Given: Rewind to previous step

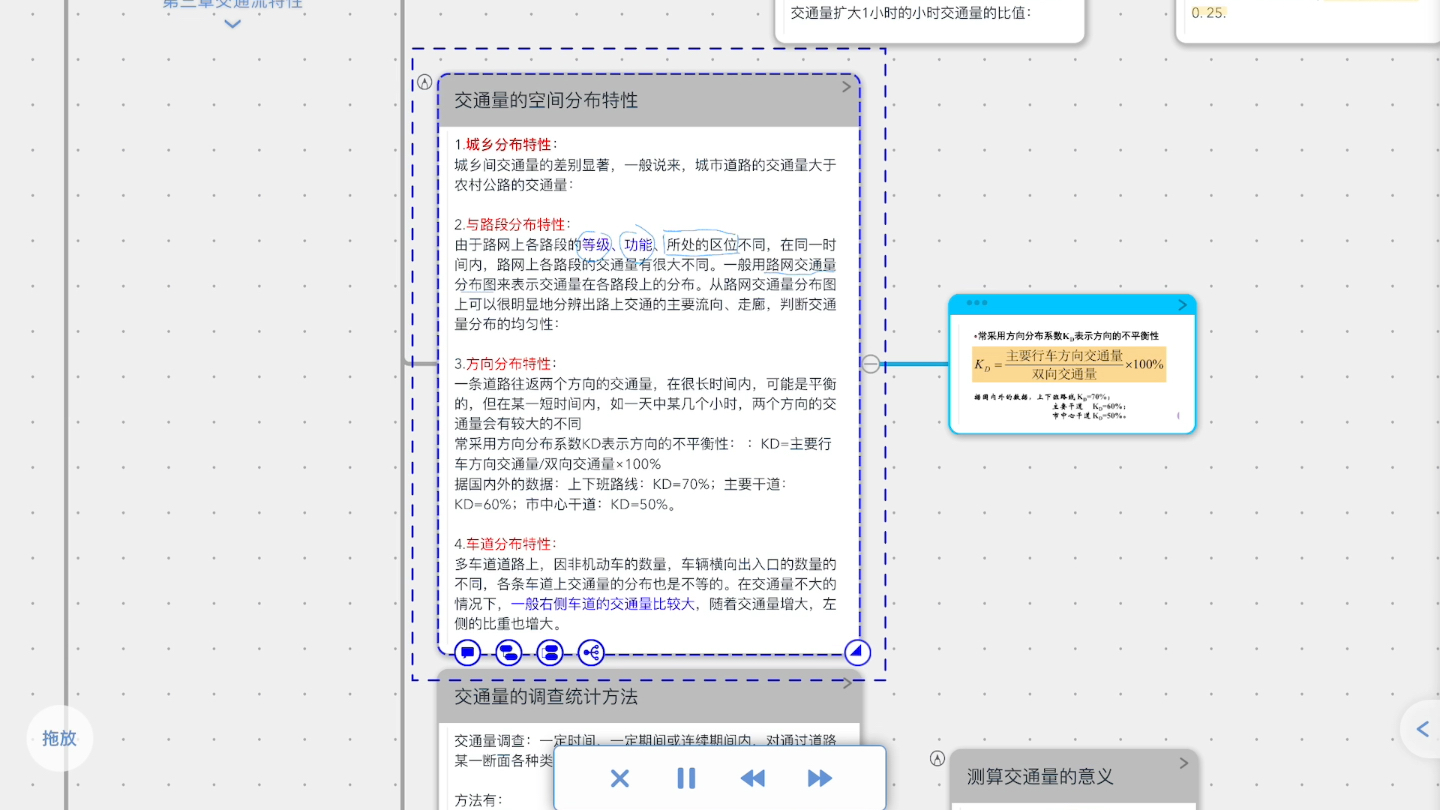Looking at the screenshot, I should tap(752, 778).
